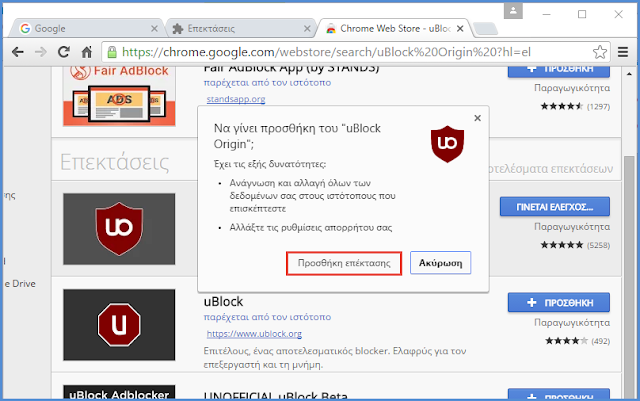640x401 pixels.
Task: Click the URL address bar
Action: tap(355, 52)
